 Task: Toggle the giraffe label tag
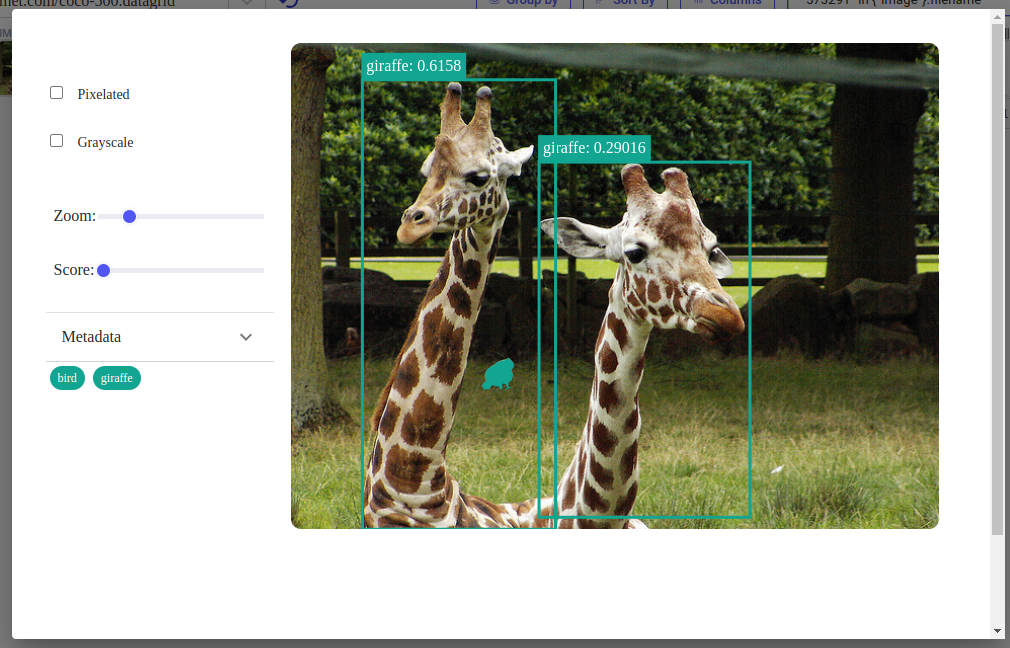tap(117, 378)
